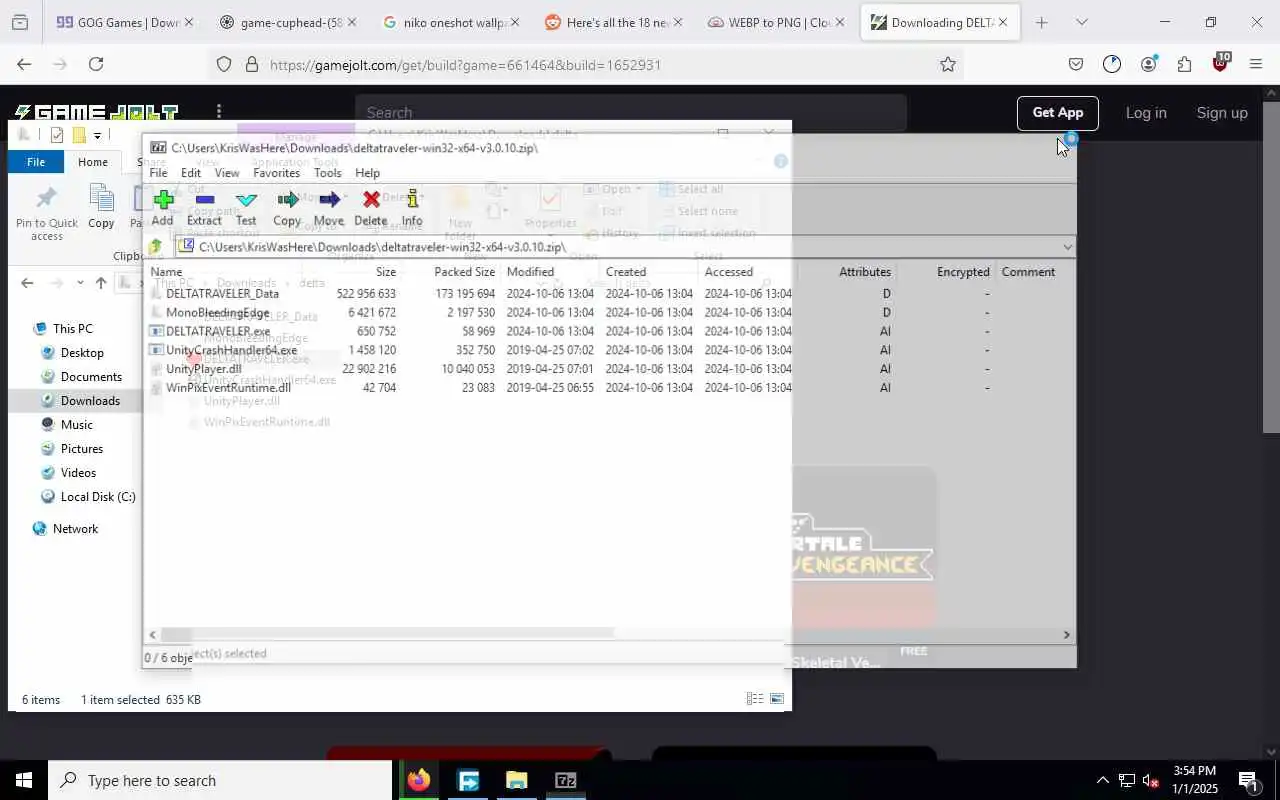
Task: Select the DELTATRAVELER_Data folder in 7-Zip
Action: pyautogui.click(x=222, y=294)
